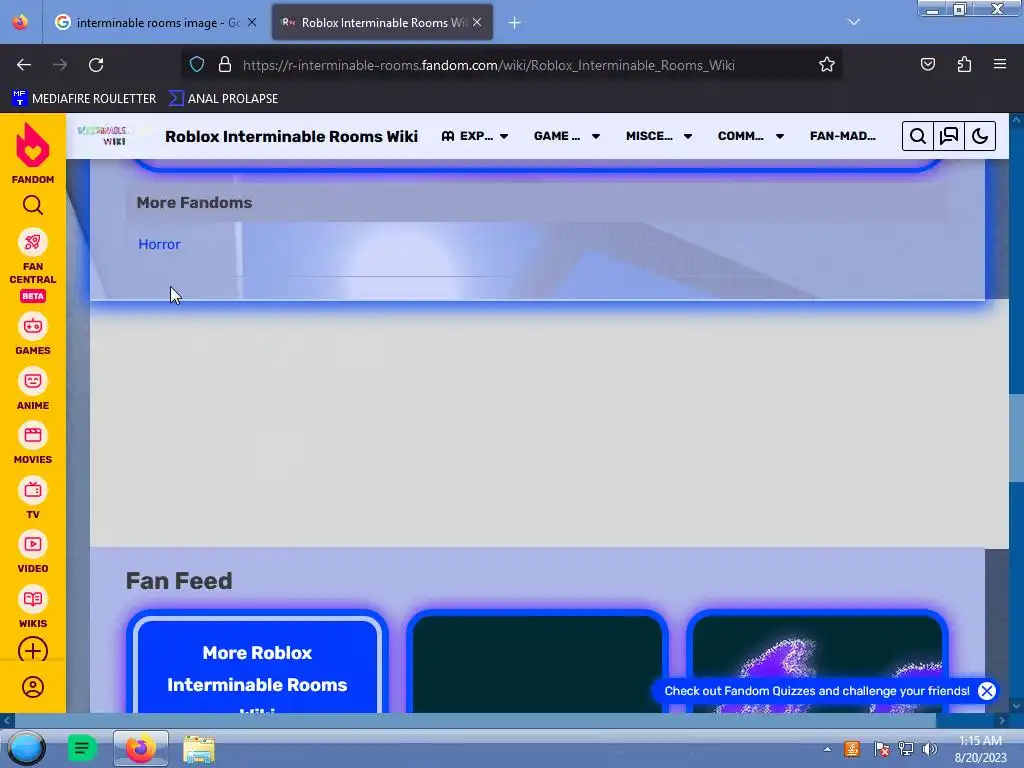Open the Games sidebar icon
The image size is (1024, 768).
click(33, 327)
